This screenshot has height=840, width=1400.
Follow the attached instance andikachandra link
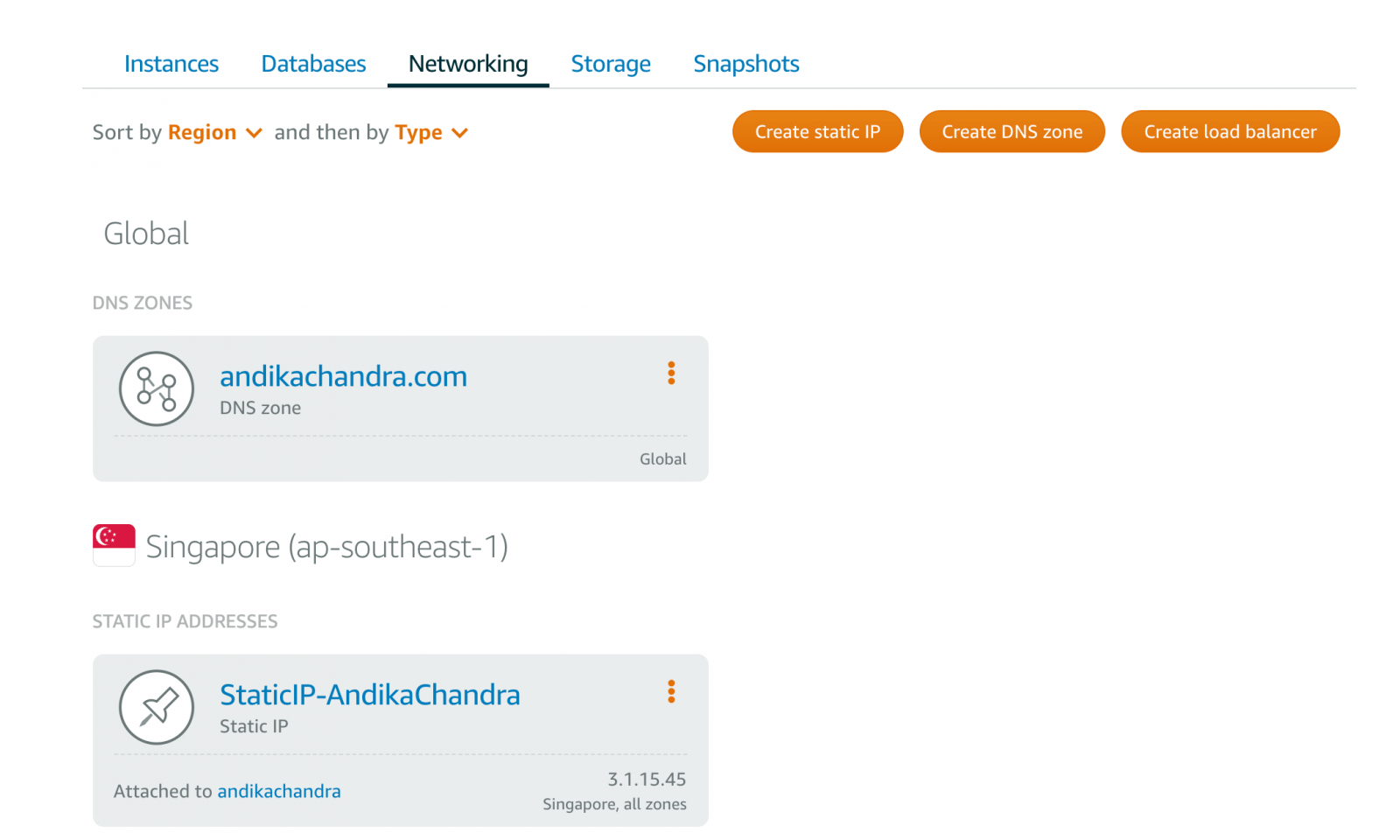coord(279,791)
